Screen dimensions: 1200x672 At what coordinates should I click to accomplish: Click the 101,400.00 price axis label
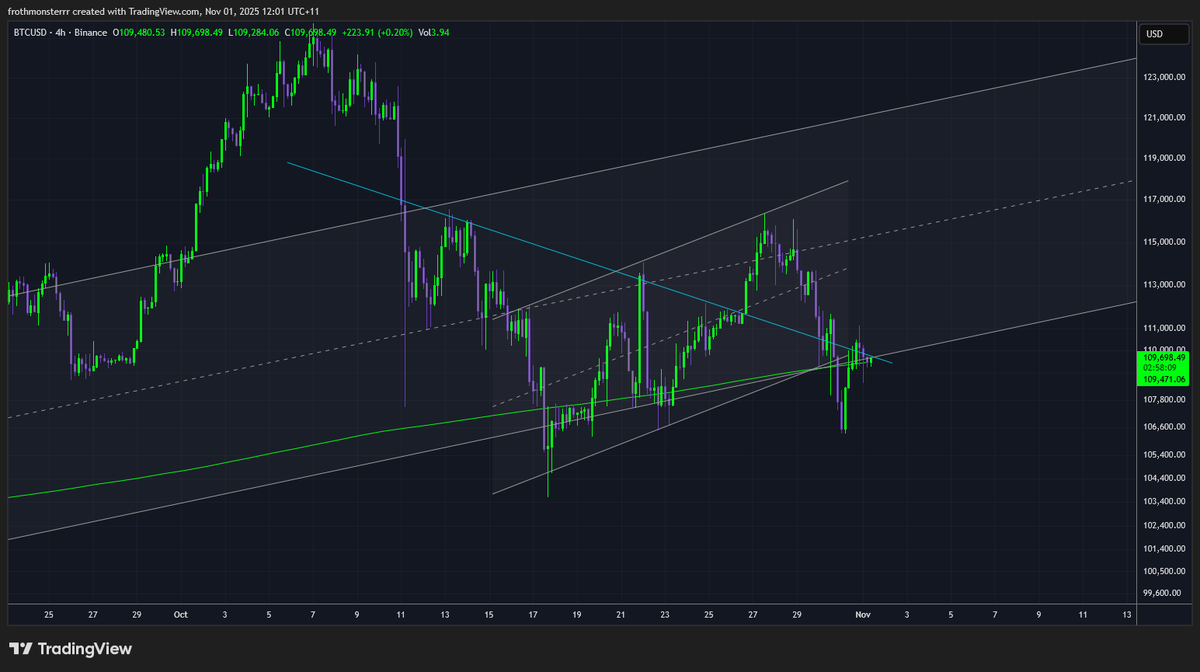(1166, 549)
